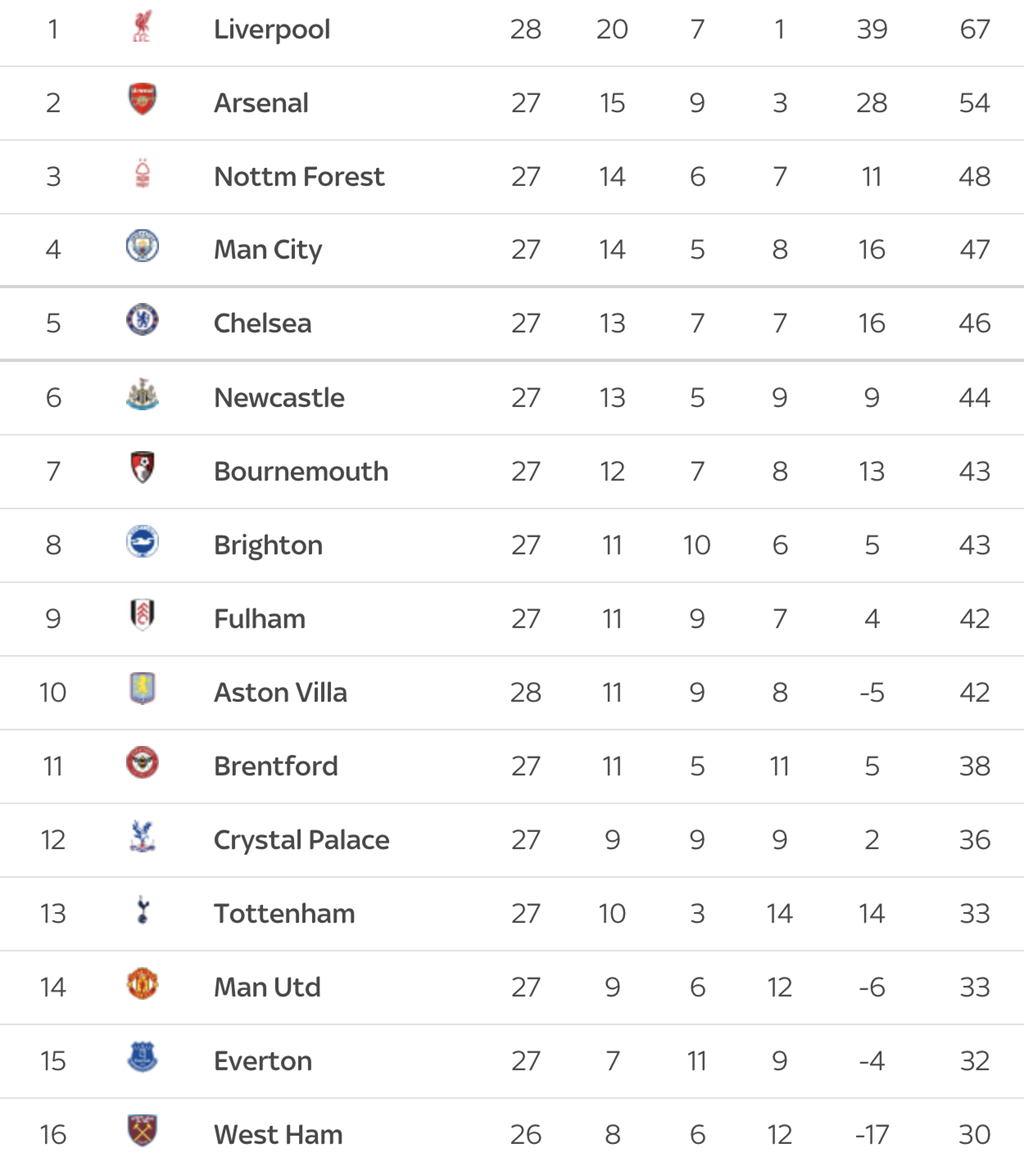Click the Fulham crest icon
The height and width of the screenshot is (1166, 1024).
(142, 615)
